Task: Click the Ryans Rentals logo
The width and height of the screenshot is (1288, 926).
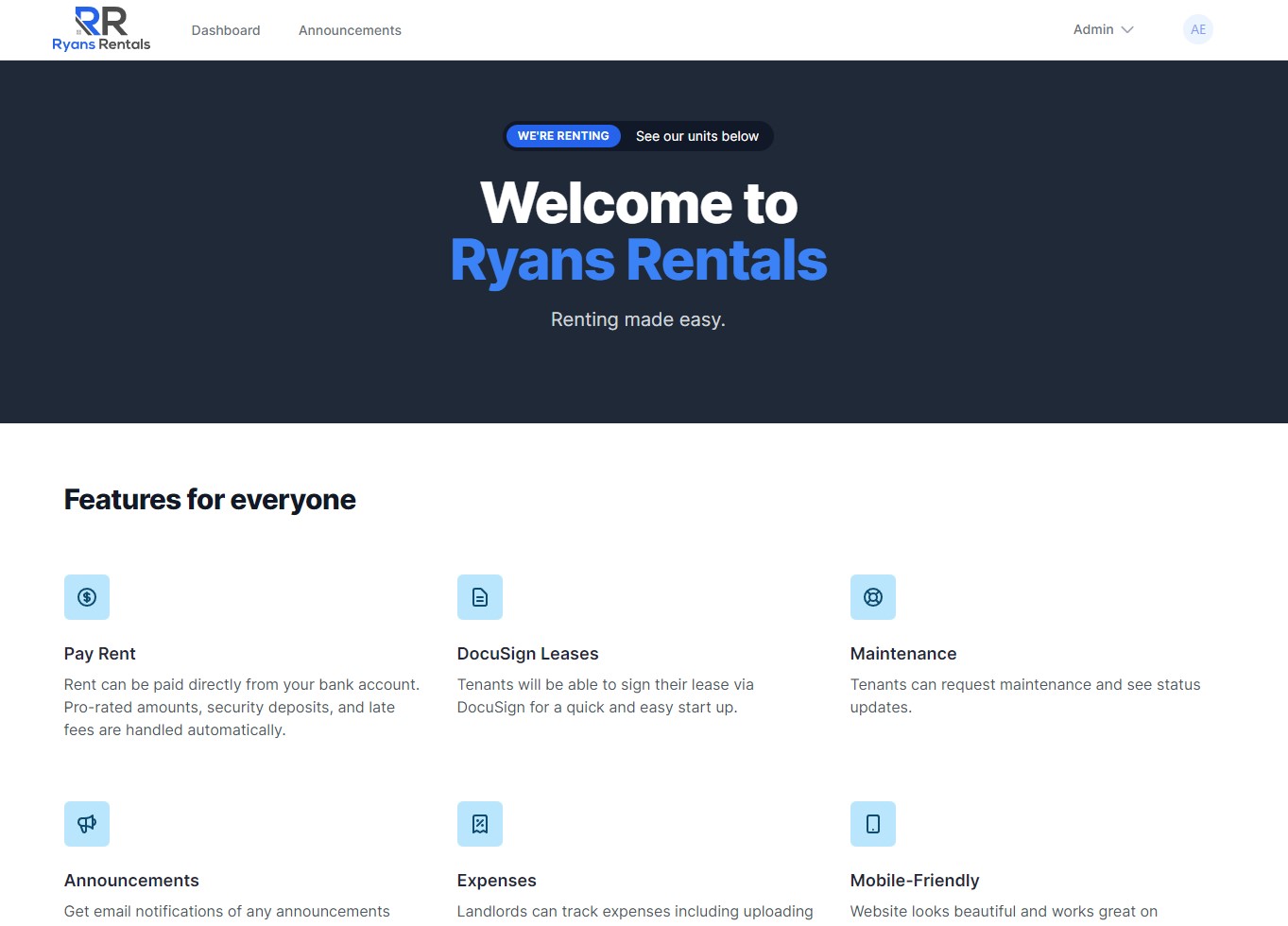Action: pyautogui.click(x=101, y=29)
